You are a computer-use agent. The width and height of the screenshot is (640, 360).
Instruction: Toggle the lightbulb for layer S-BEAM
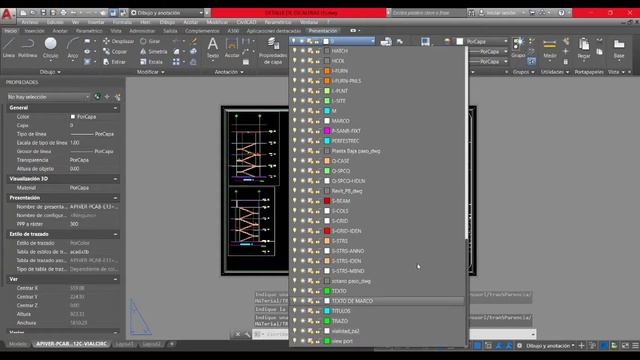294,201
